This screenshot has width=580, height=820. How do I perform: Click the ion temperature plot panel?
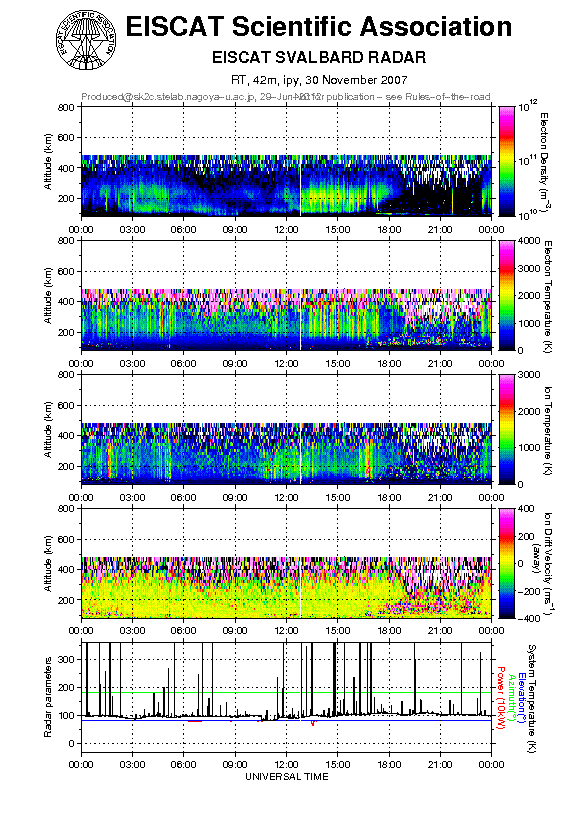[286, 429]
